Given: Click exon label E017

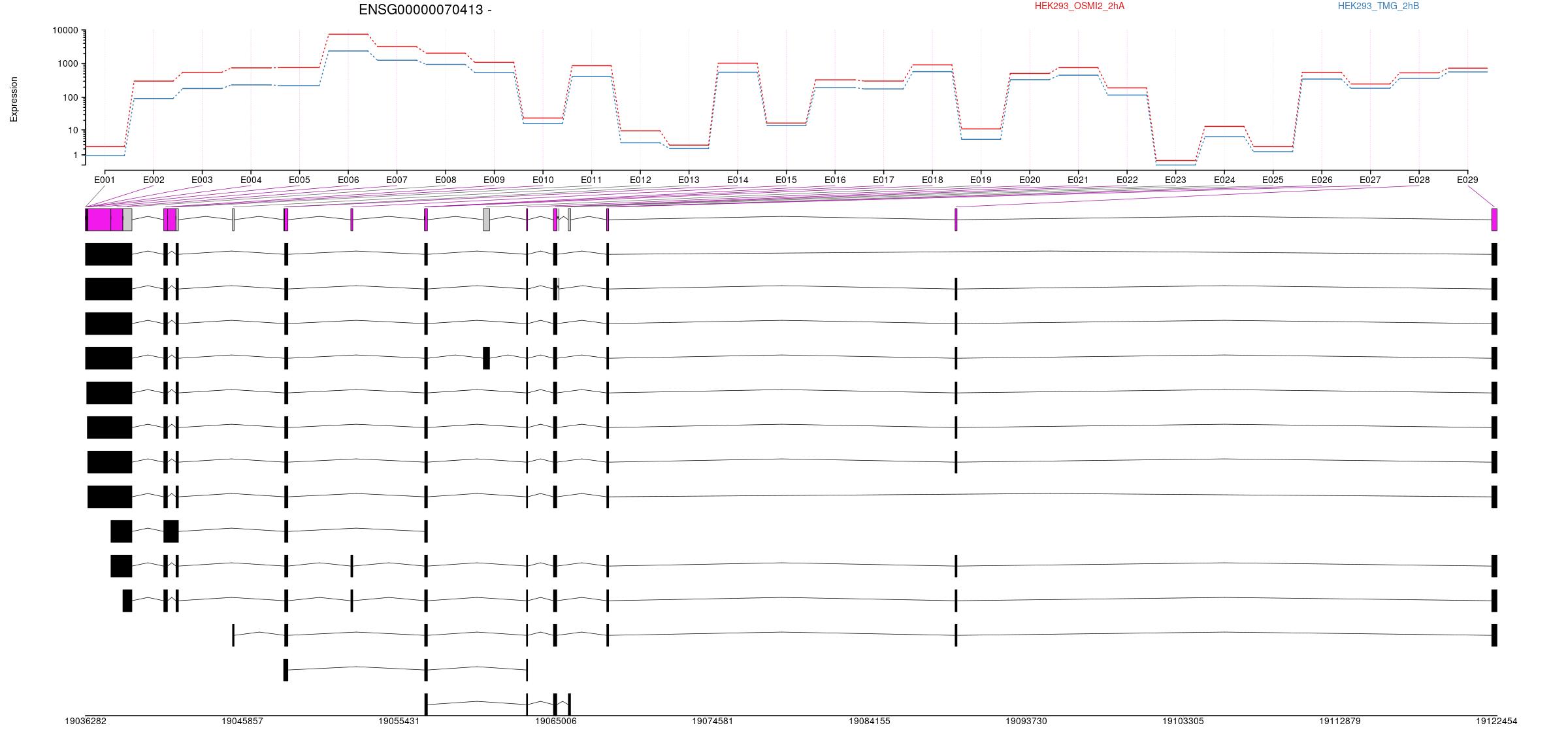Looking at the screenshot, I should point(883,180).
